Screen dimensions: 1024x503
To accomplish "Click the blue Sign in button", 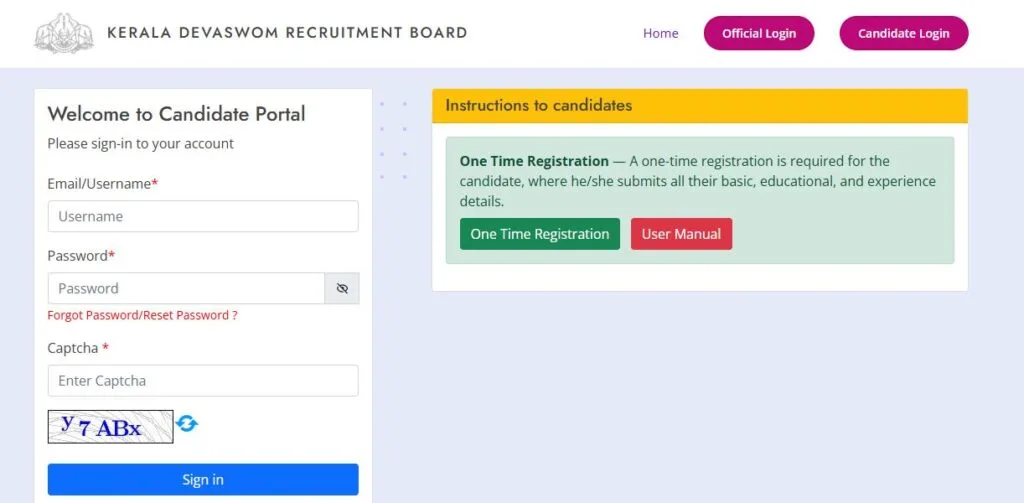I will click(203, 479).
